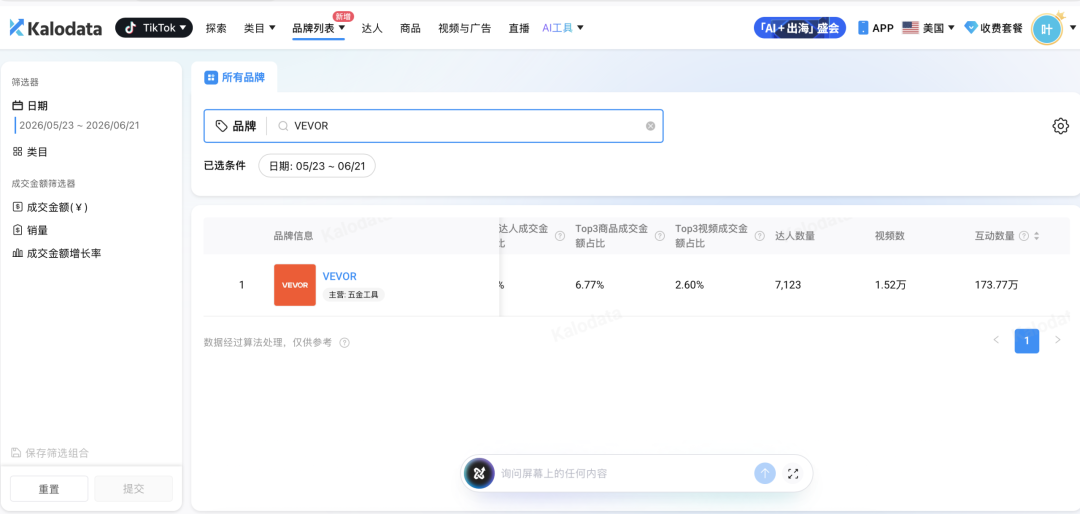This screenshot has height=514, width=1080.
Task: Open the 美国 country selector
Action: point(928,28)
